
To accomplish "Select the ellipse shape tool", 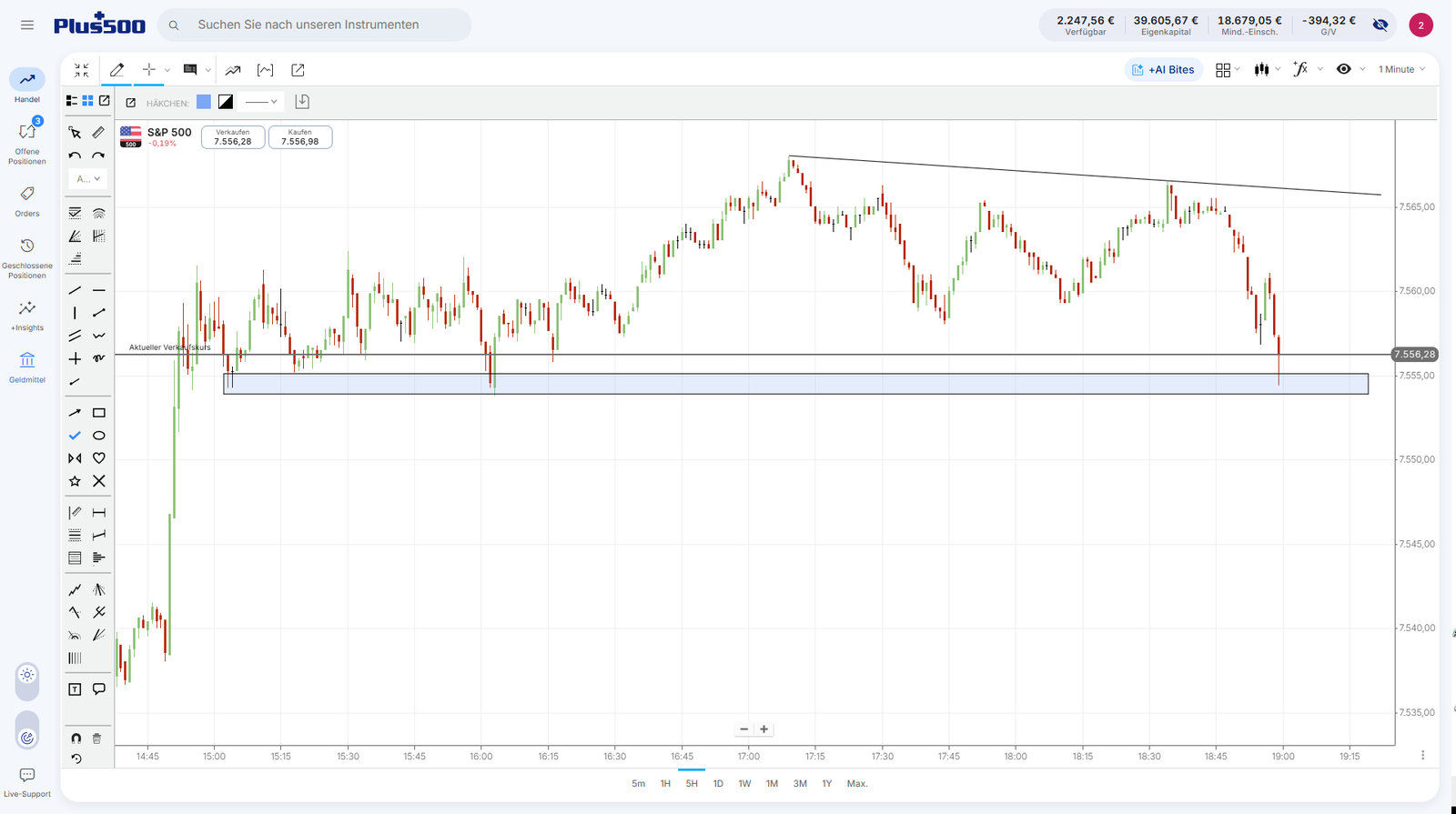I will tap(99, 436).
